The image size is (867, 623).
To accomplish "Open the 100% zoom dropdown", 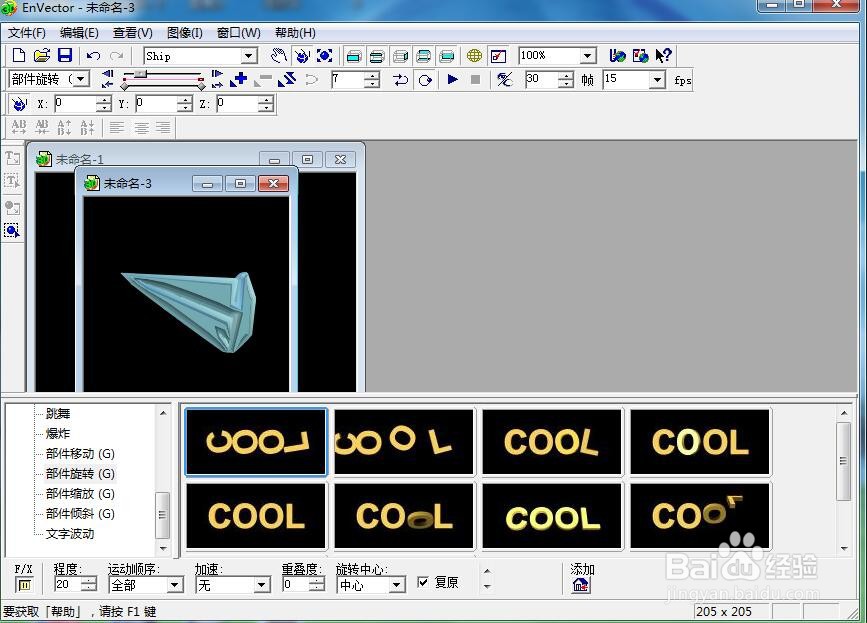I will [x=587, y=55].
